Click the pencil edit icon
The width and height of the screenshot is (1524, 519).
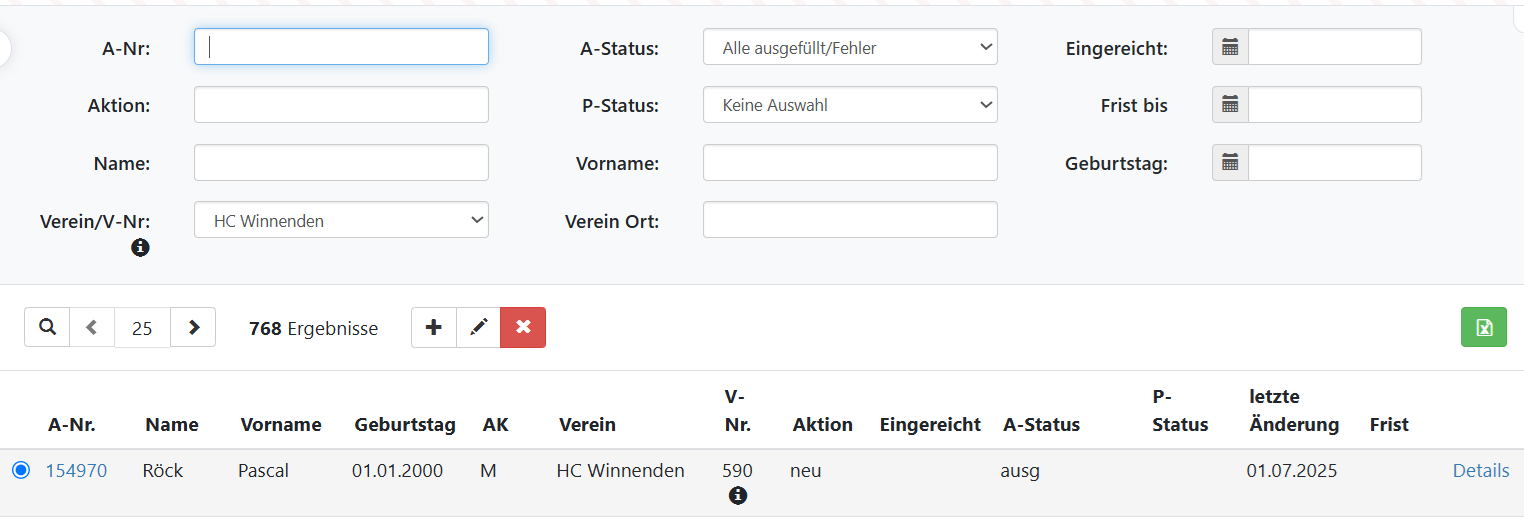[479, 327]
